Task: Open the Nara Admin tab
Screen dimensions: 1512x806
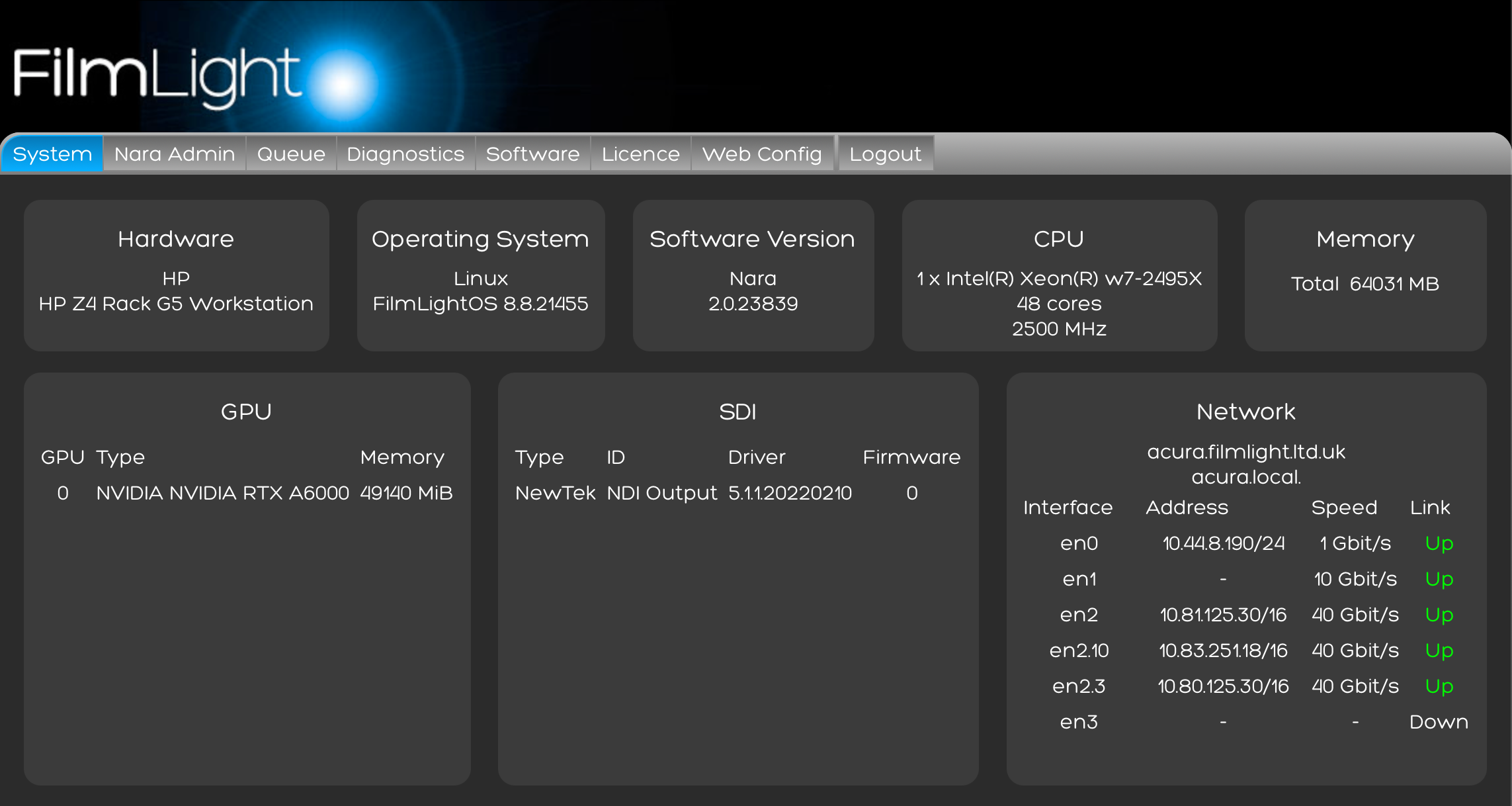Action: pyautogui.click(x=175, y=154)
